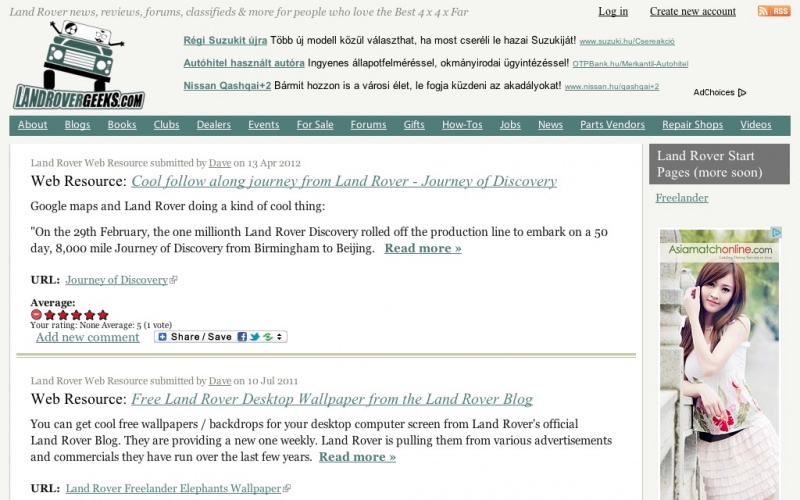Click the Facebook icon in Share/Save
The width and height of the screenshot is (800, 500).
pos(242,337)
